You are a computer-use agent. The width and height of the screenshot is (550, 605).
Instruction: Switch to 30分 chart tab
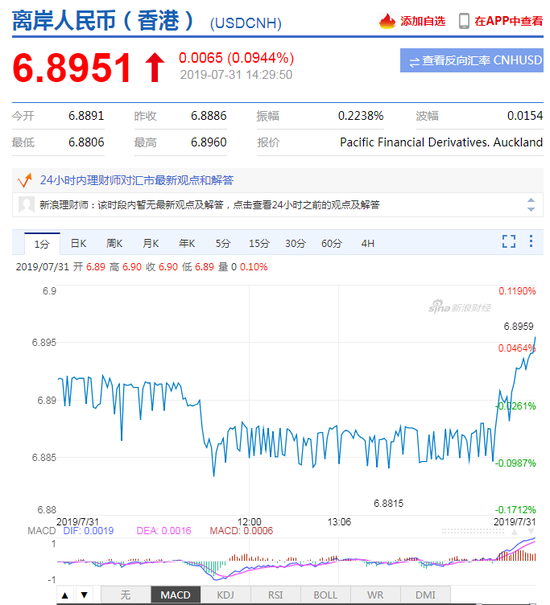tap(295, 243)
